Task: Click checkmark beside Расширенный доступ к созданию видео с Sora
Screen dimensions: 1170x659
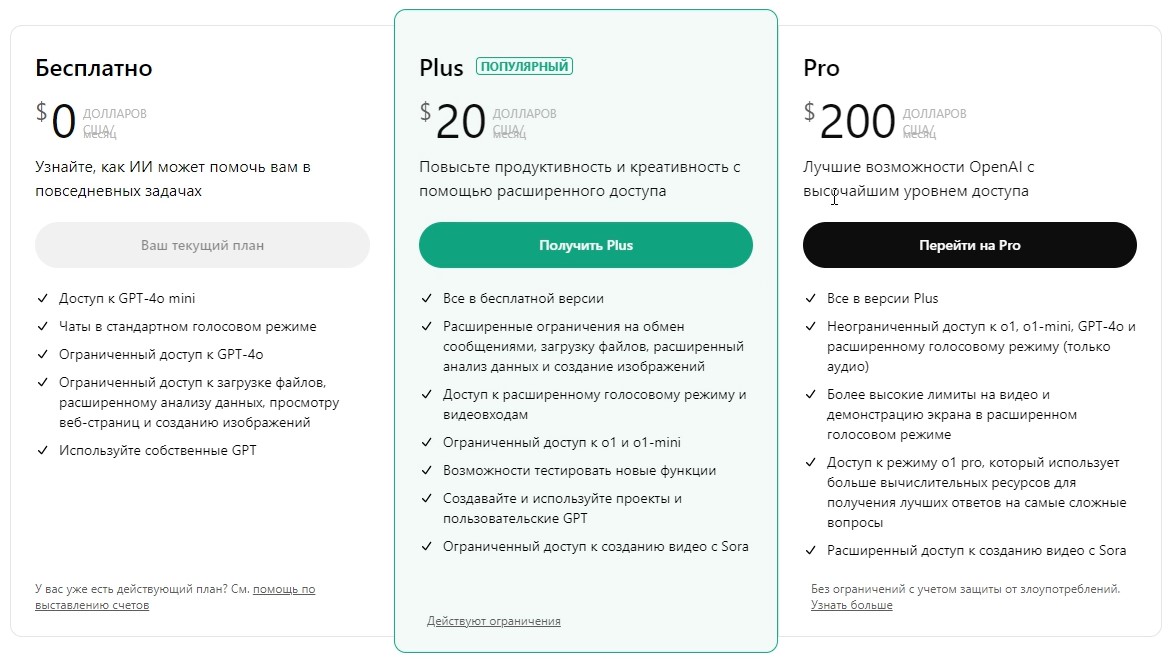Action: click(x=811, y=550)
